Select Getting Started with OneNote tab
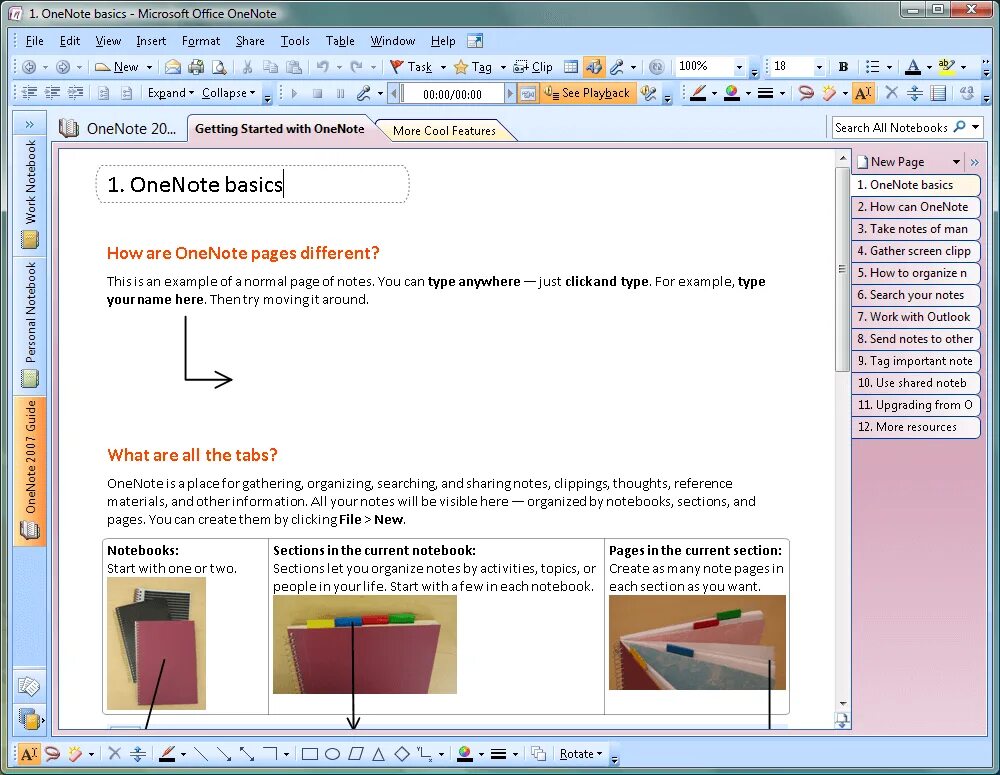 click(x=279, y=129)
